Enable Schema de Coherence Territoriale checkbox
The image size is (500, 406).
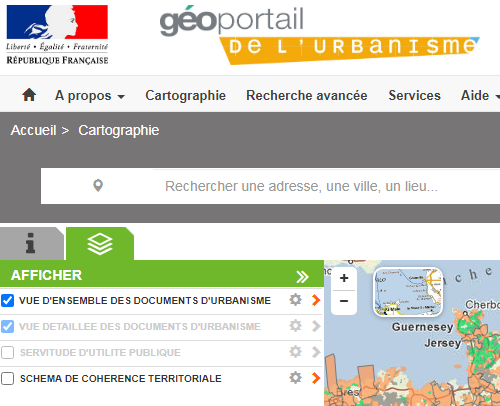tap(7, 378)
